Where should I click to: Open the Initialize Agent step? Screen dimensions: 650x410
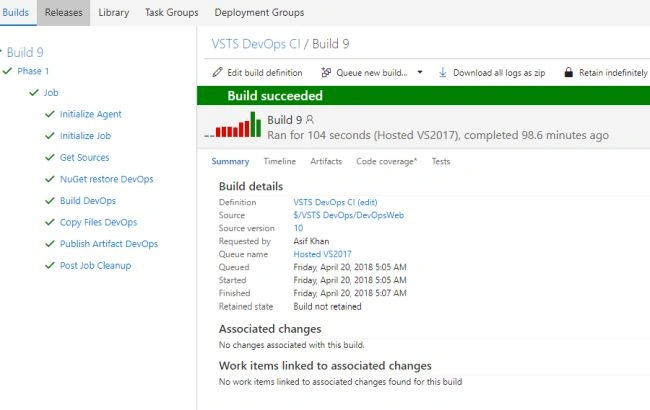coord(90,114)
